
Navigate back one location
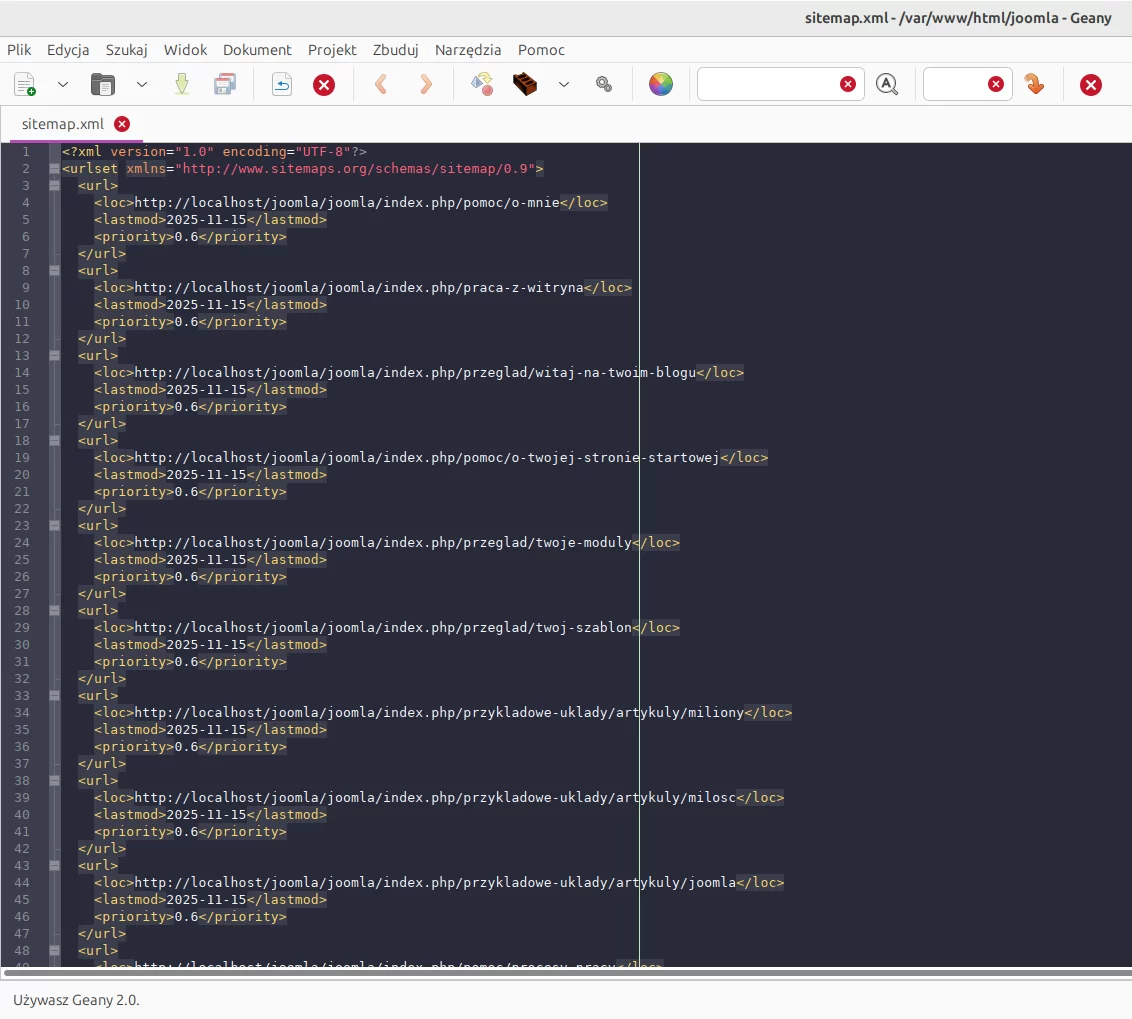point(381,84)
